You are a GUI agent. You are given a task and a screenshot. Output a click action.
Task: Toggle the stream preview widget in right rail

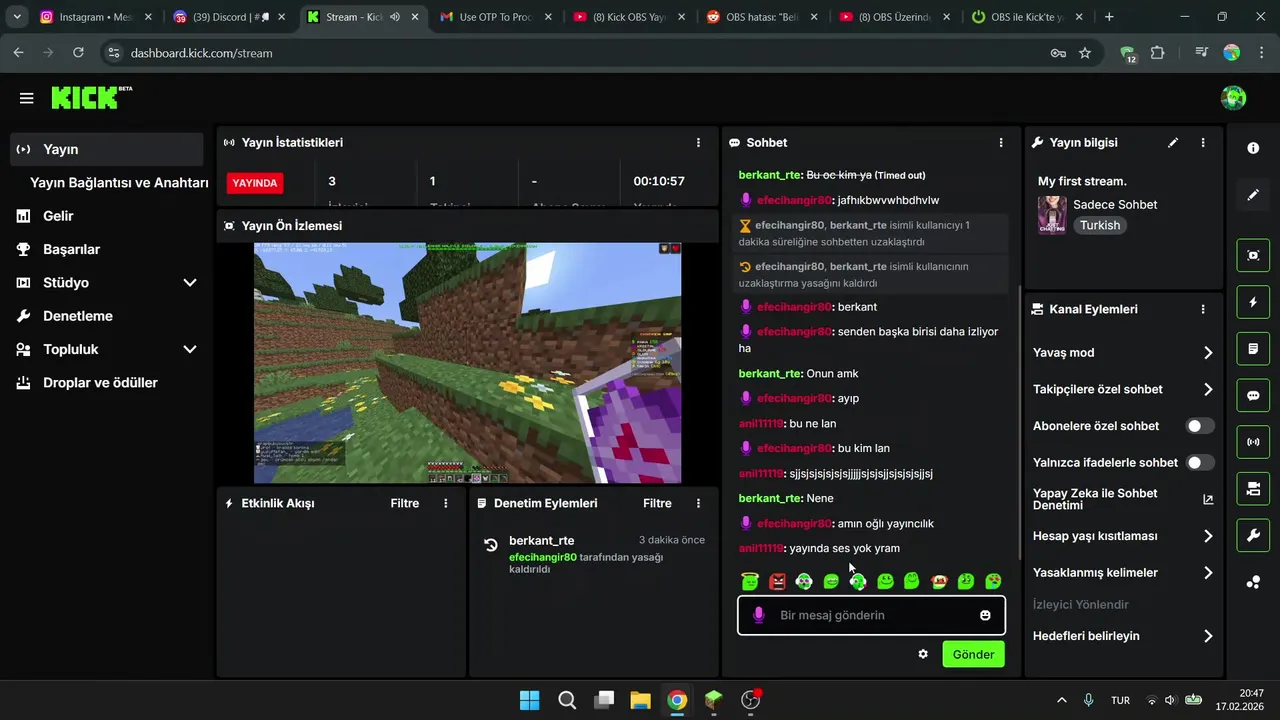pyautogui.click(x=1253, y=255)
